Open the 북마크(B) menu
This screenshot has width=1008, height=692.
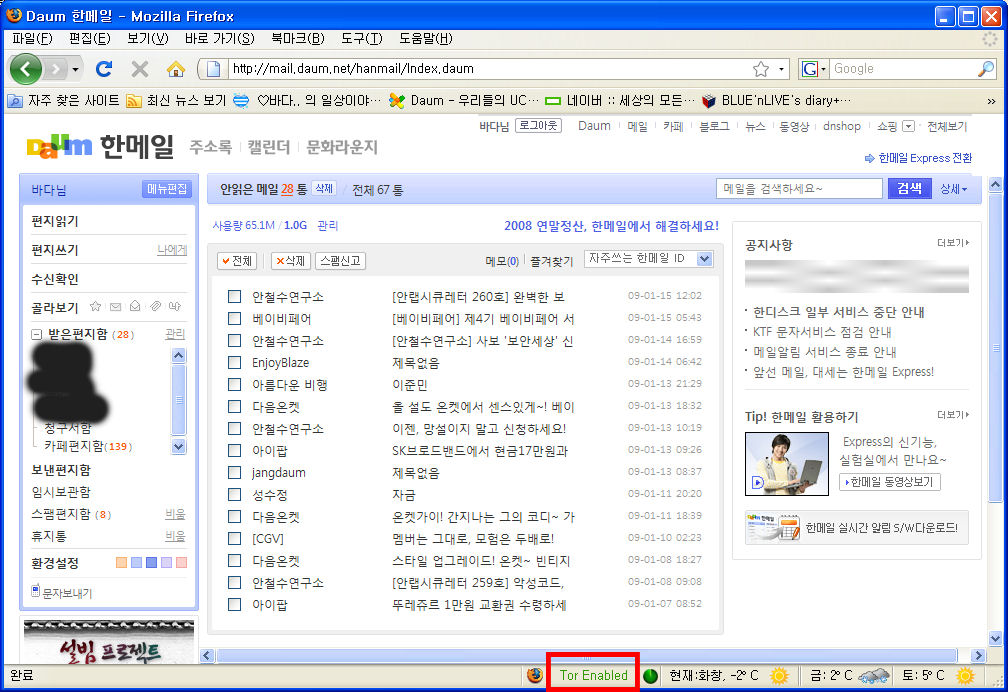(298, 39)
